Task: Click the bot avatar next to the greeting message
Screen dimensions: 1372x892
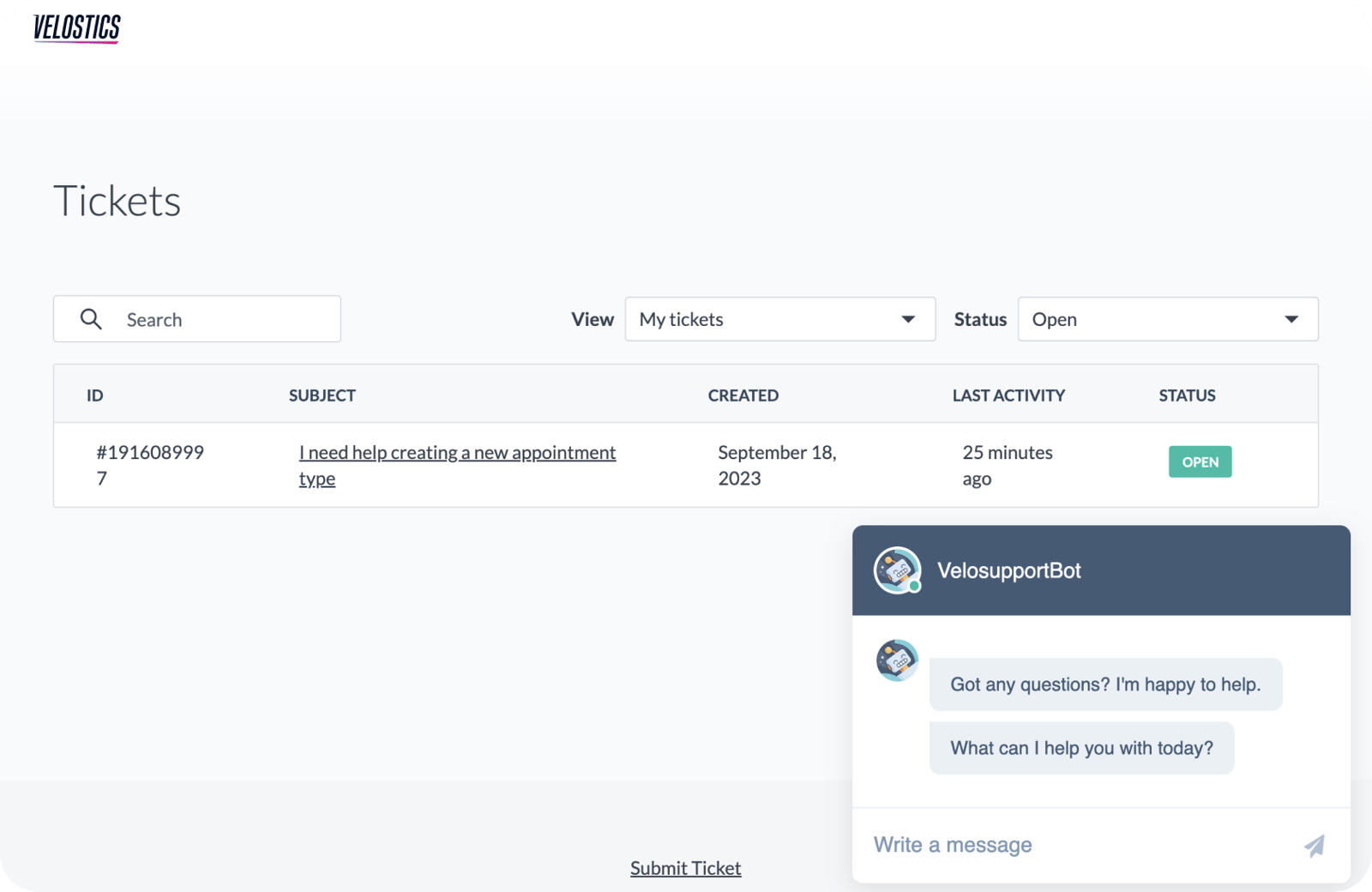Action: [x=897, y=661]
